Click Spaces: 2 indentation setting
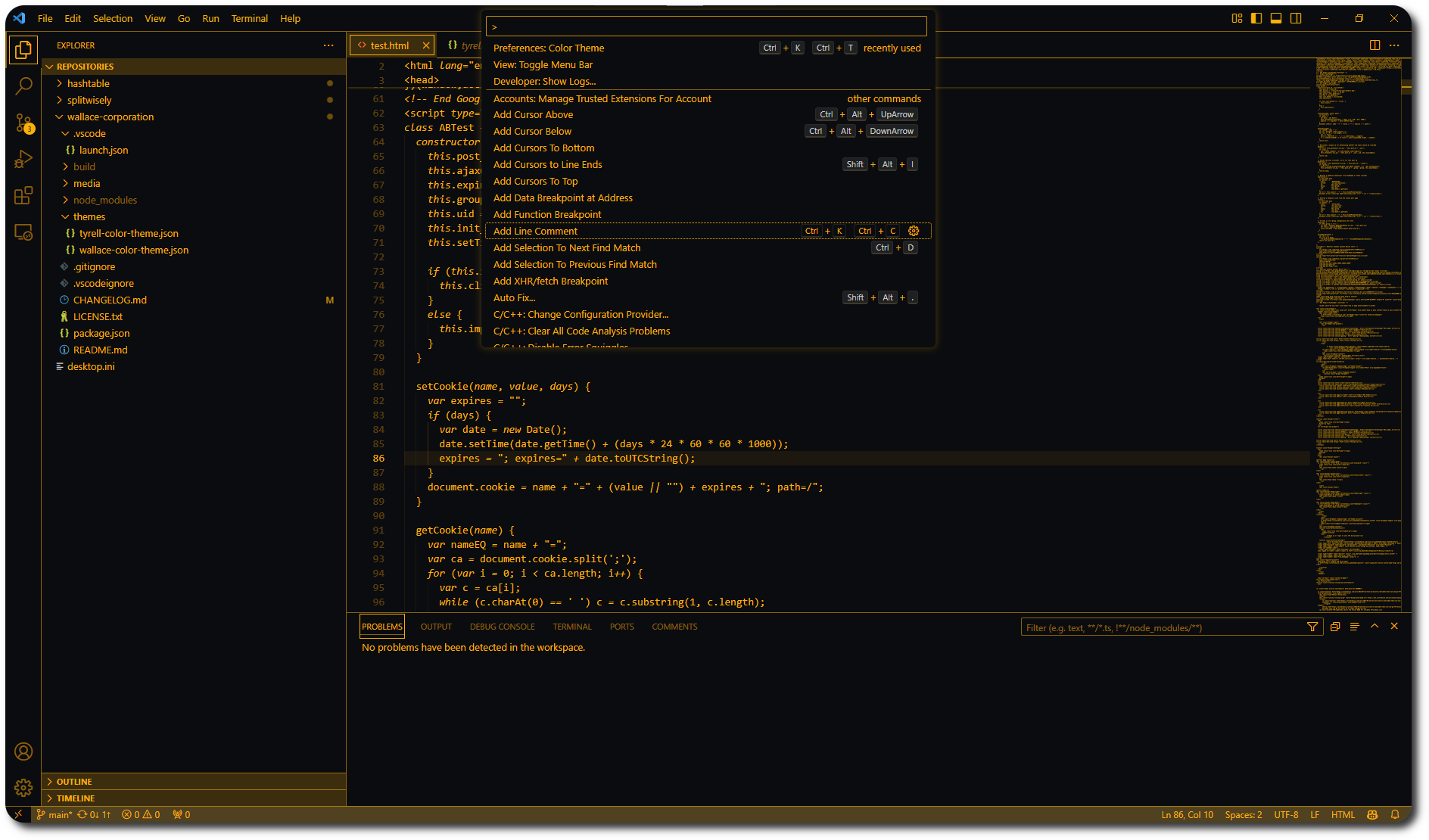This screenshot has width=1429, height=840. pyautogui.click(x=1244, y=815)
